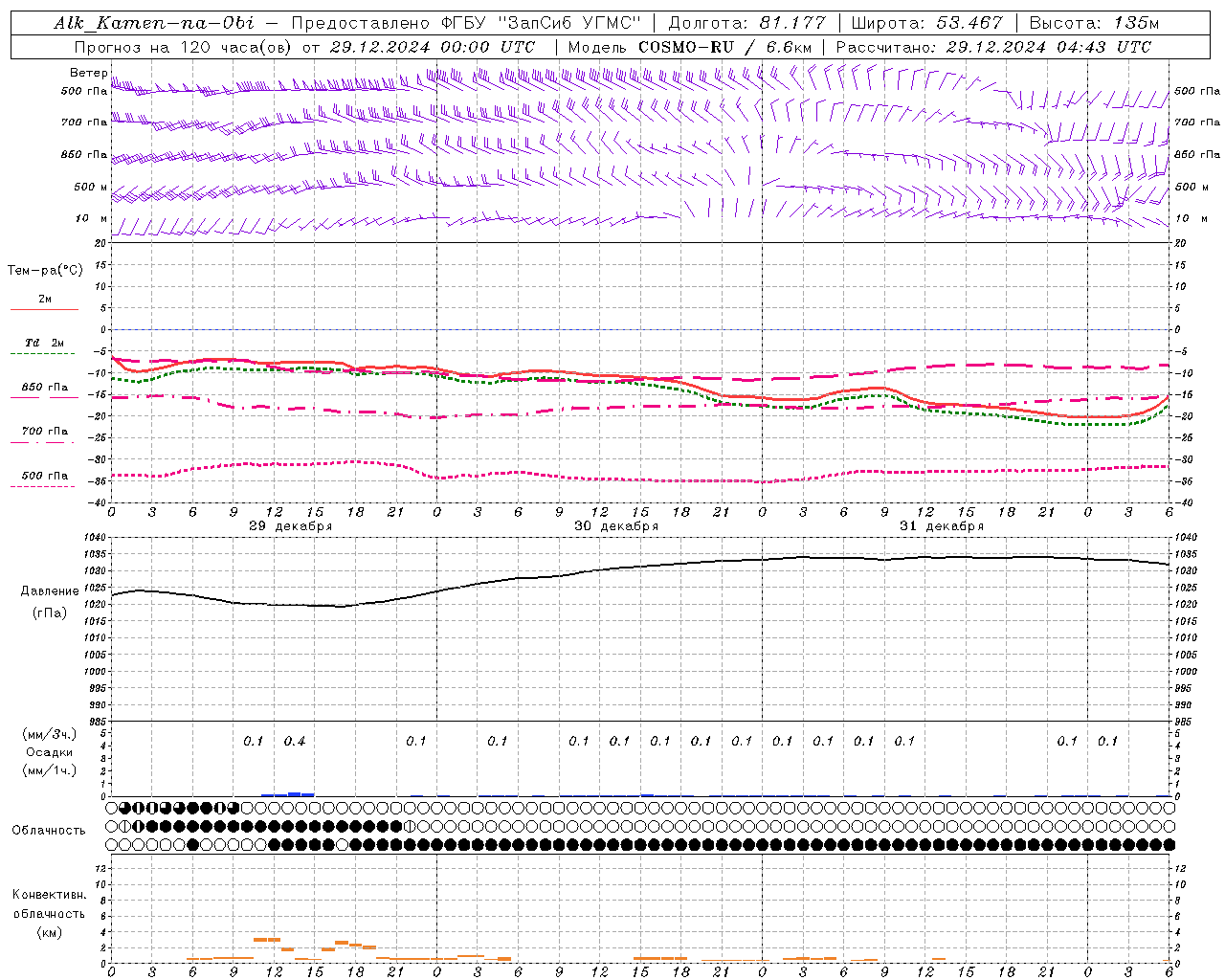Click the Облачность cloud cover label
Image resolution: width=1225 pixels, height=980 pixels.
pyautogui.click(x=49, y=831)
